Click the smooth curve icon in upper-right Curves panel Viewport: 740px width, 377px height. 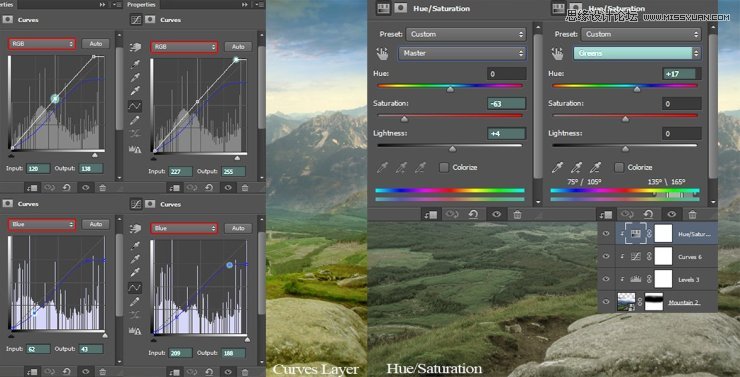(135, 135)
